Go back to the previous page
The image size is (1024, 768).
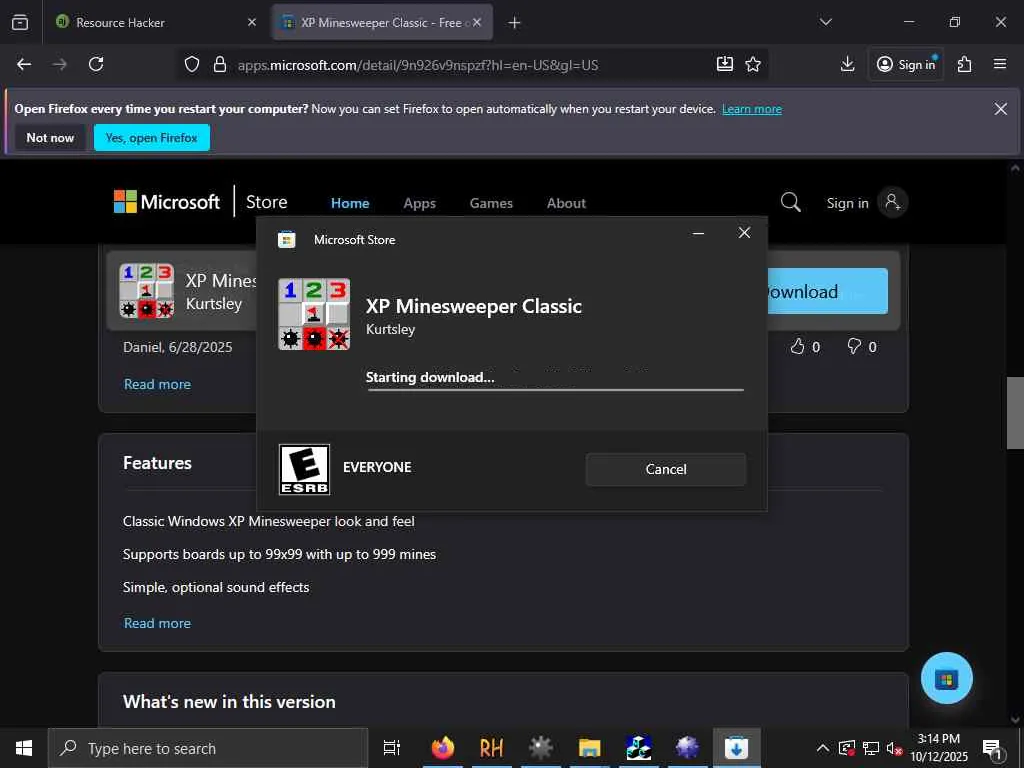coord(24,64)
